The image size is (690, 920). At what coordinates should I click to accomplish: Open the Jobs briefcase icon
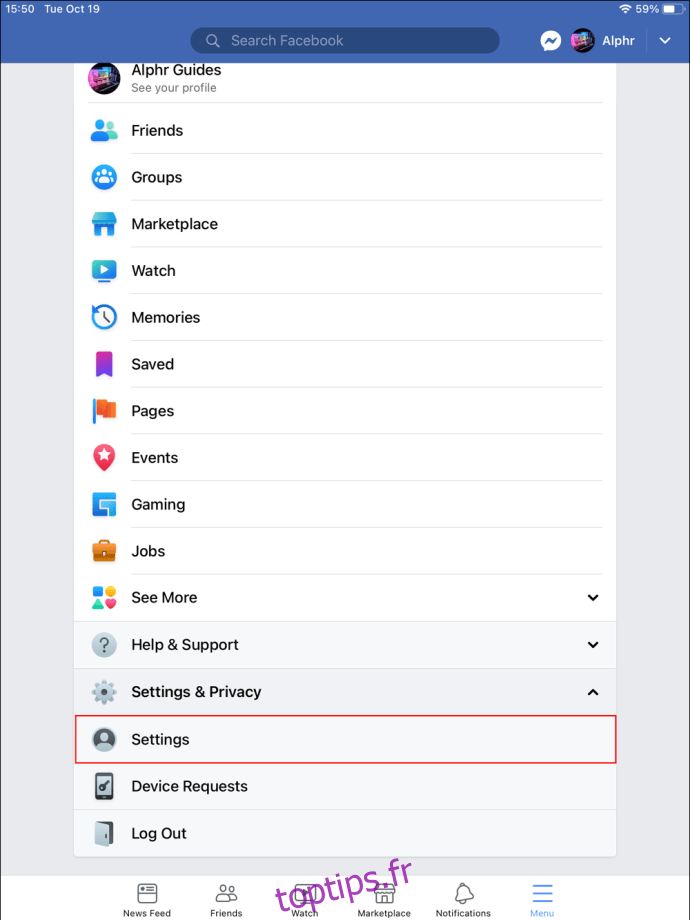pos(104,551)
